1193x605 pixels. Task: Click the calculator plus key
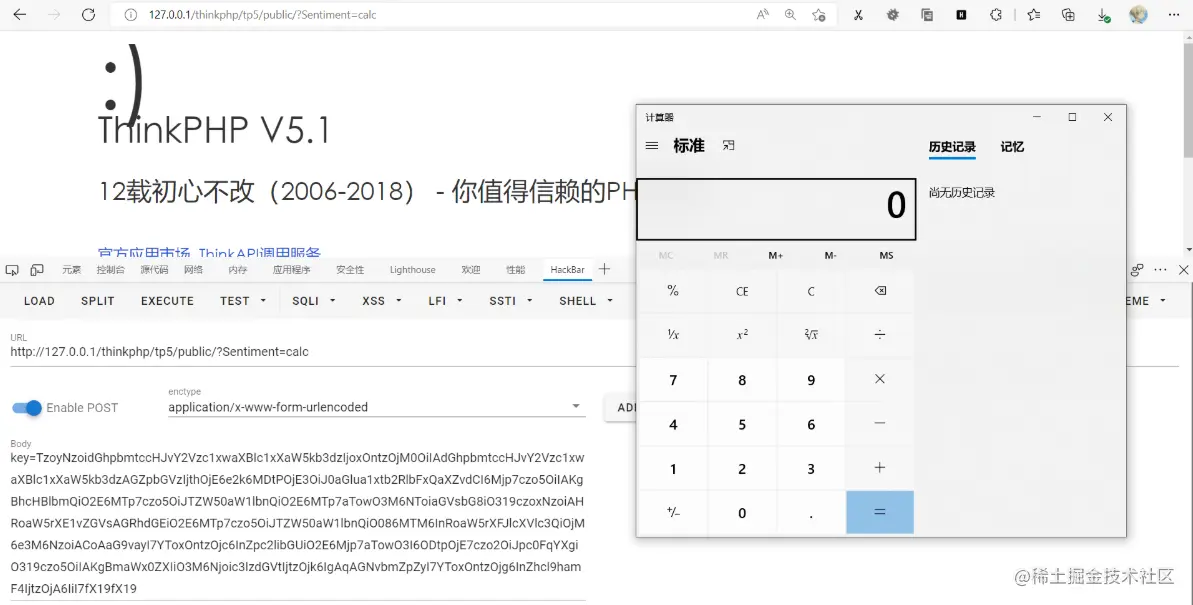pyautogui.click(x=880, y=467)
